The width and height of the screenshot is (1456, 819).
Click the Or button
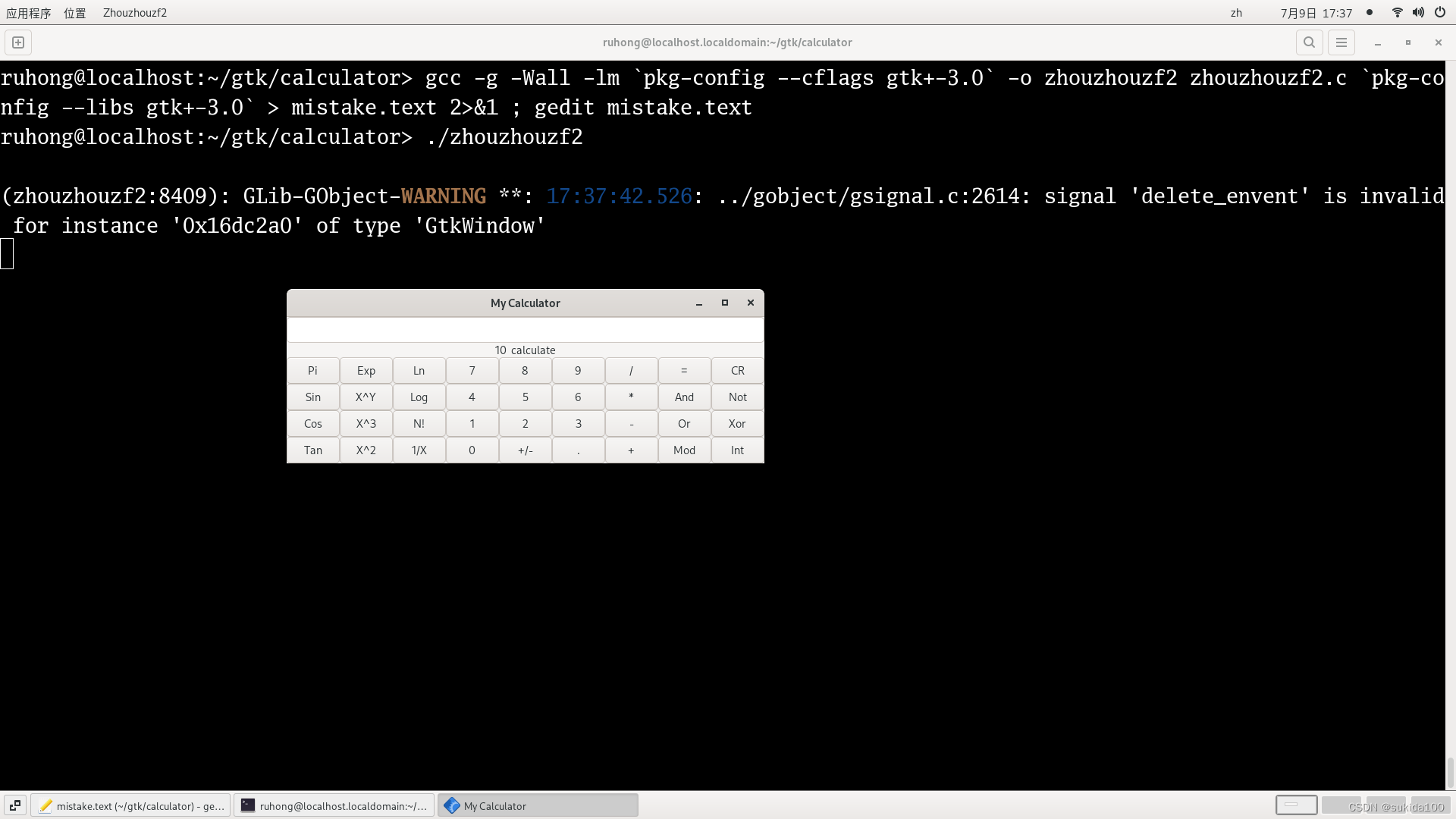tap(685, 424)
